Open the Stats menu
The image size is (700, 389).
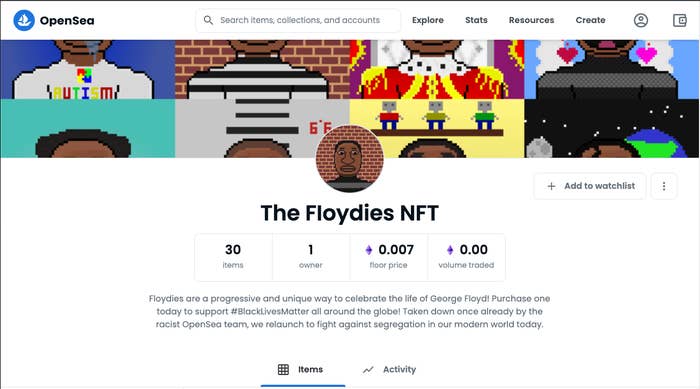[476, 20]
